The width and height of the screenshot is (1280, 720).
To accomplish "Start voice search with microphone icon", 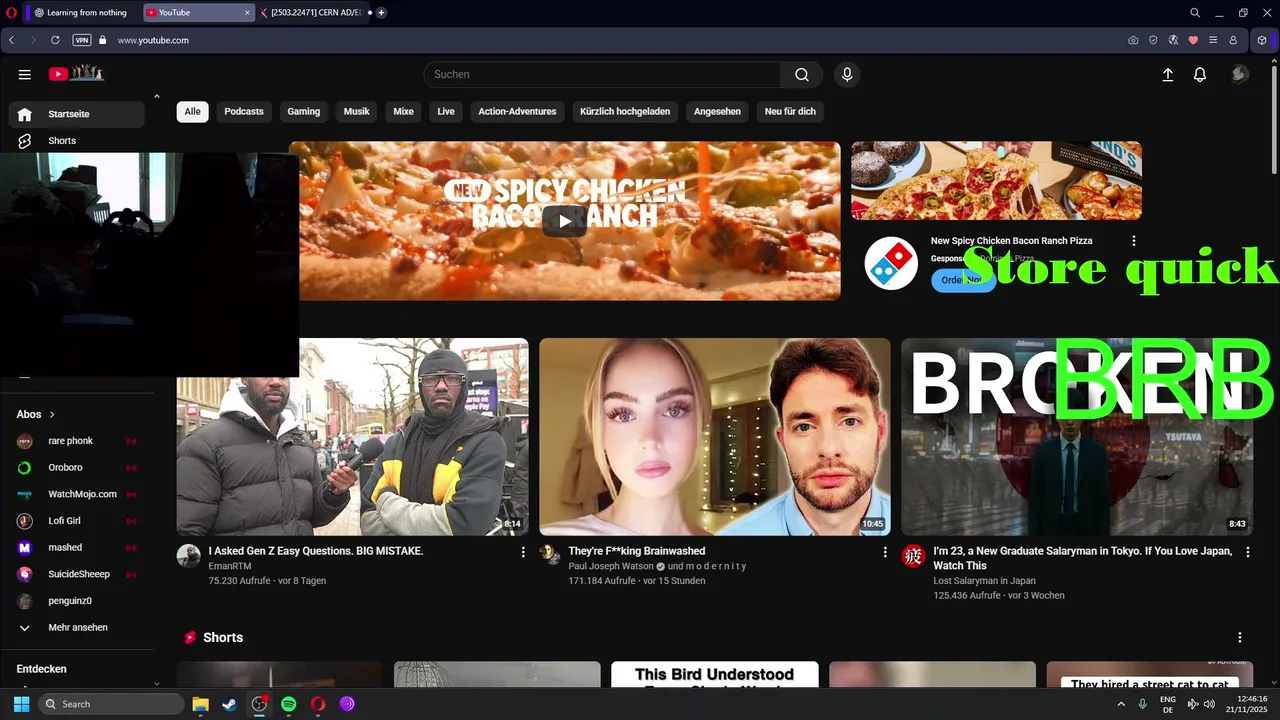I will coord(847,74).
